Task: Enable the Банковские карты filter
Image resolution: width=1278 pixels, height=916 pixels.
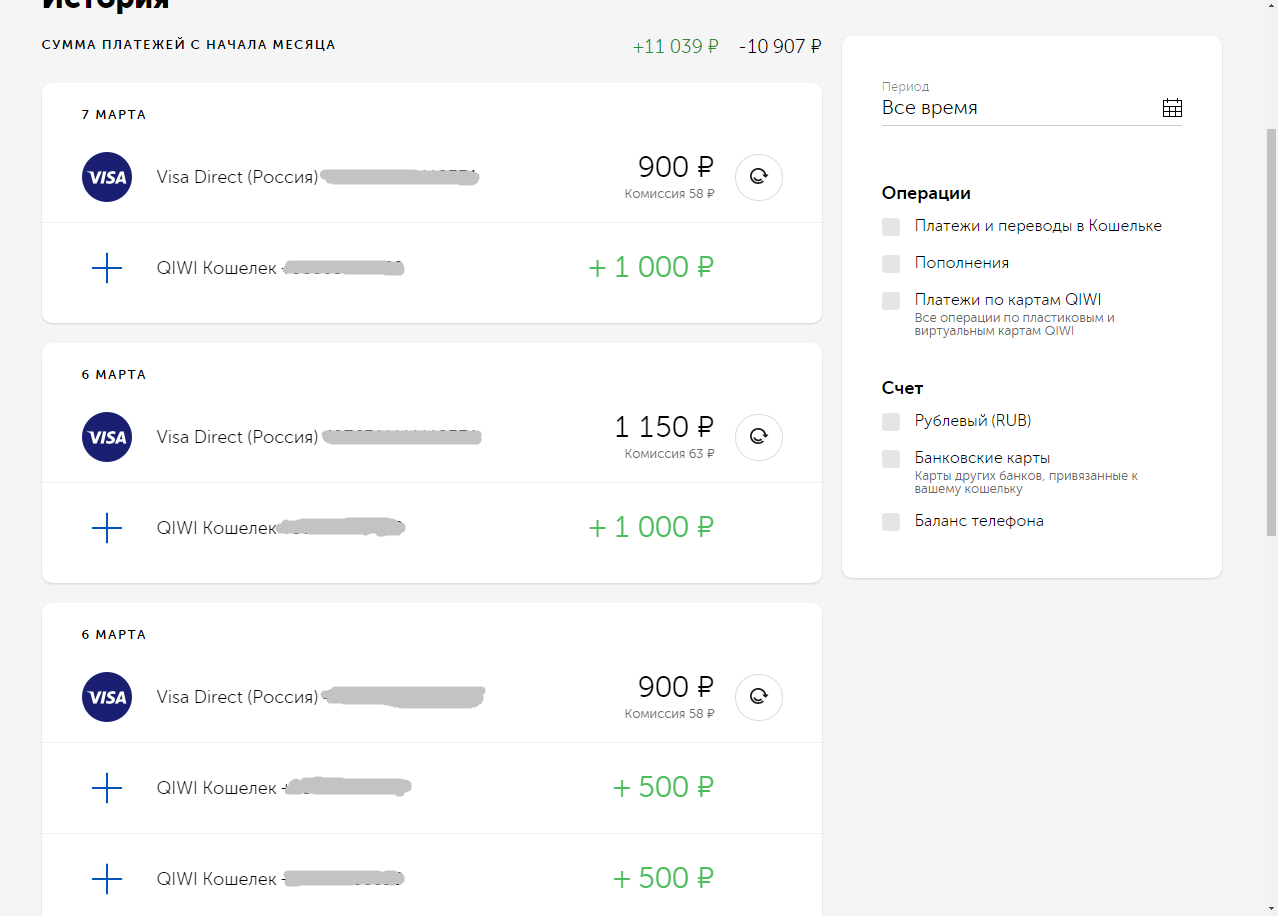Action: 891,459
